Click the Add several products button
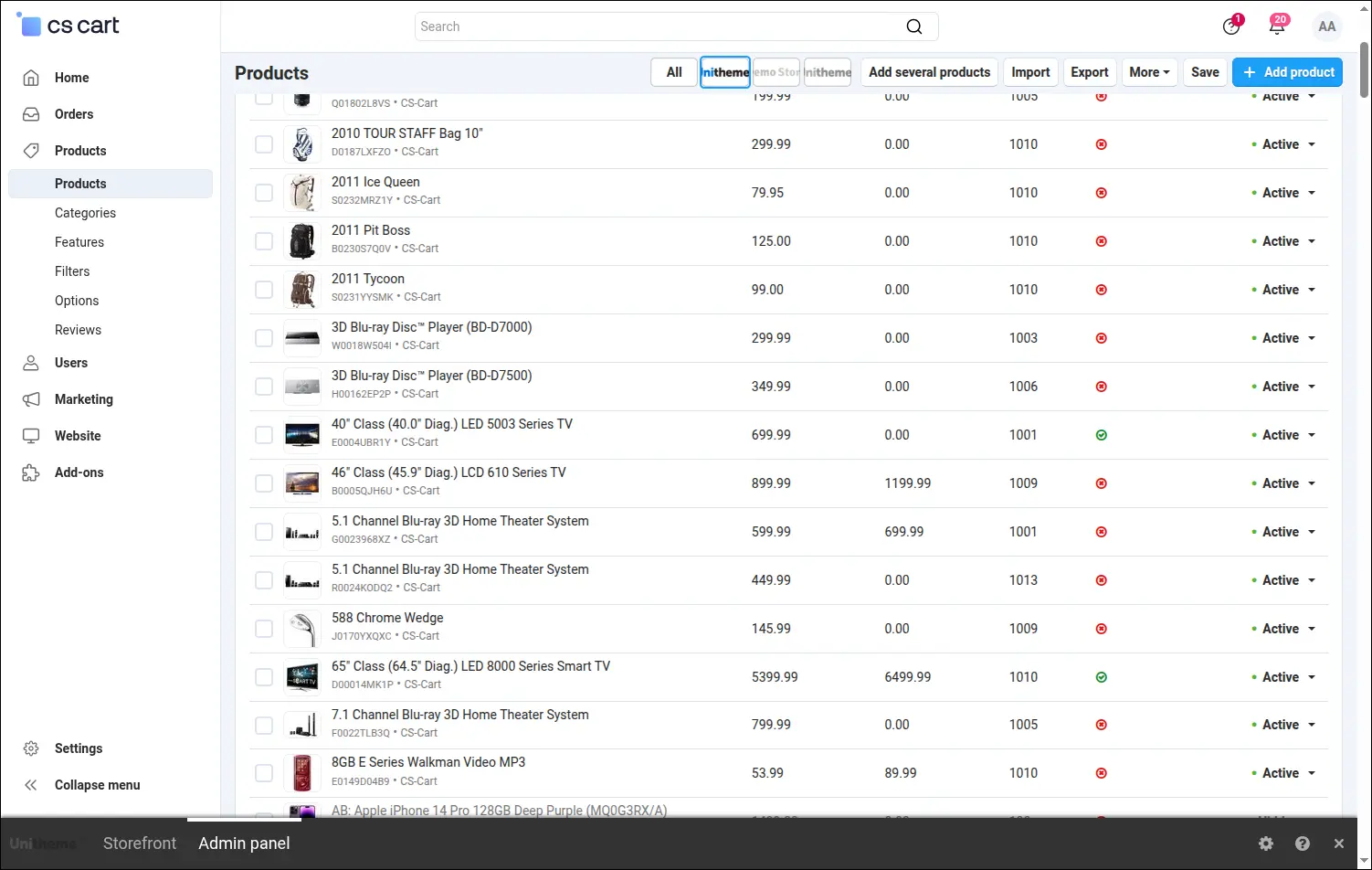Viewport: 1372px width, 870px height. click(929, 72)
